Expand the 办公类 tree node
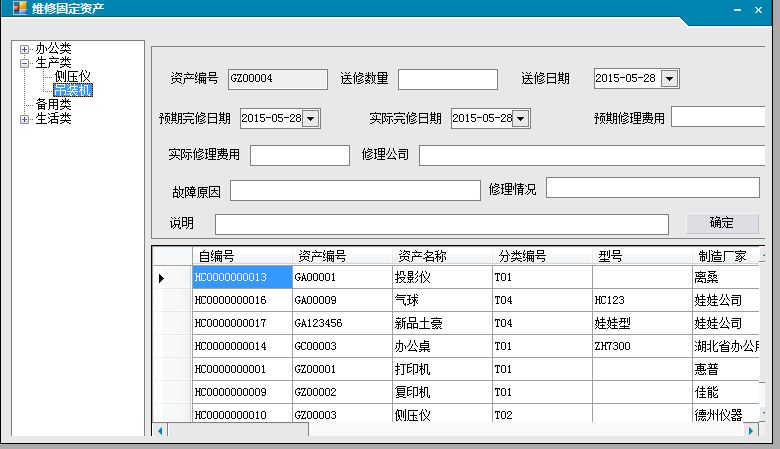Viewport: 780px width, 449px height. (25, 48)
